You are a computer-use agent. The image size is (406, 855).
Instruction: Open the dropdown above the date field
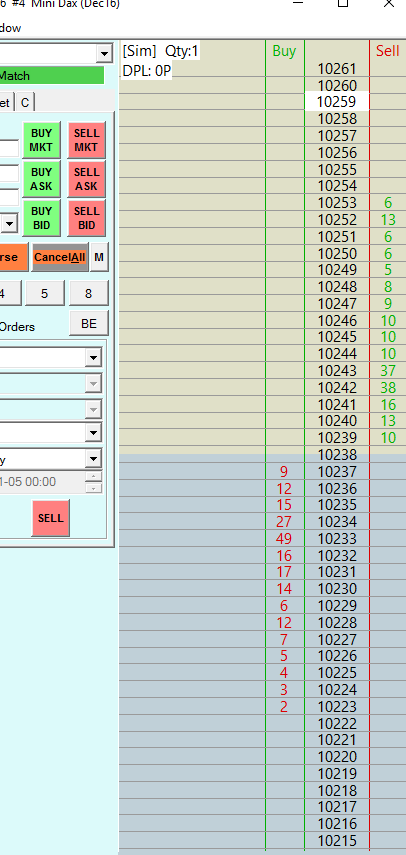(93, 459)
